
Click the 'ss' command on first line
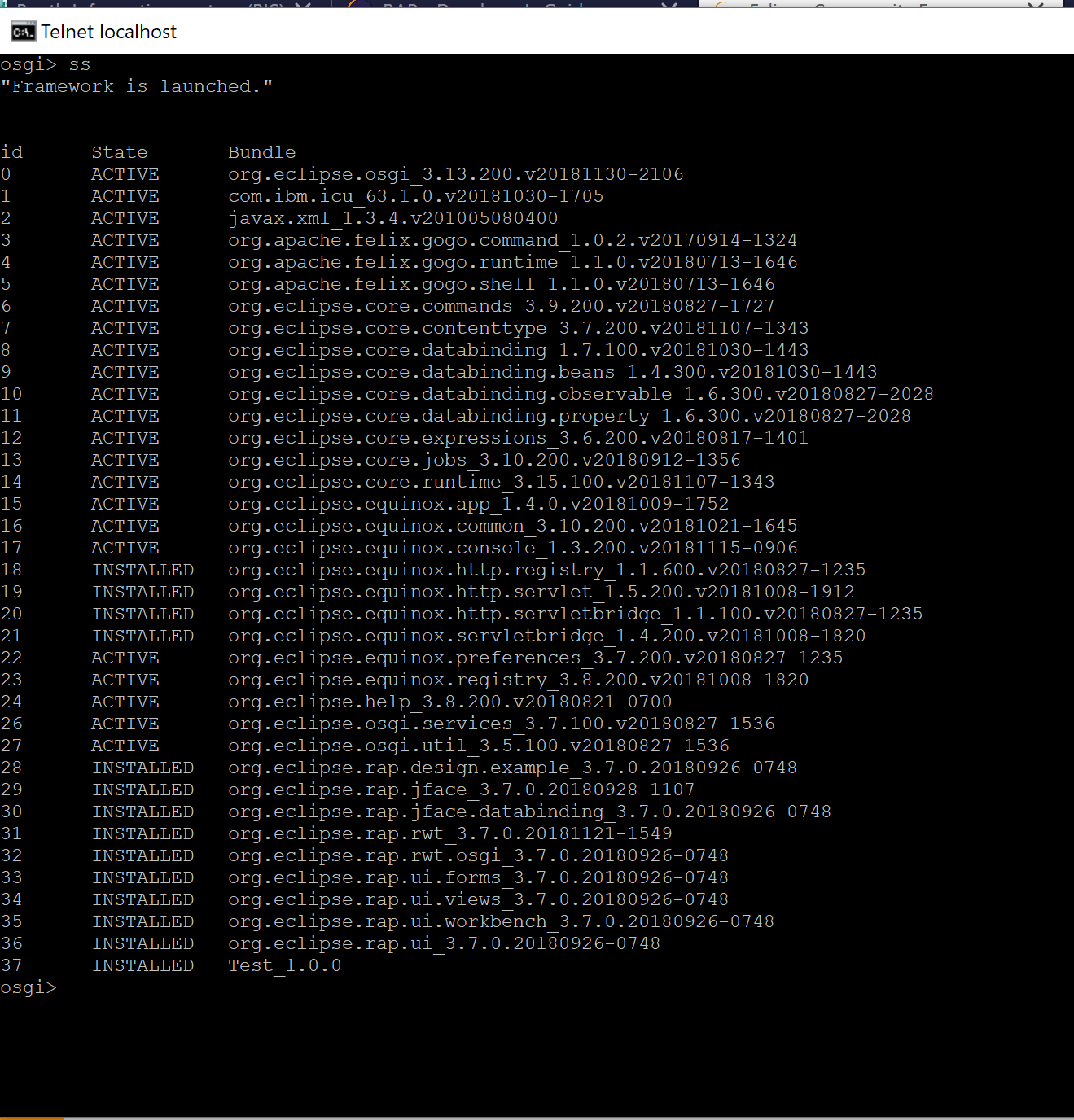pos(80,64)
